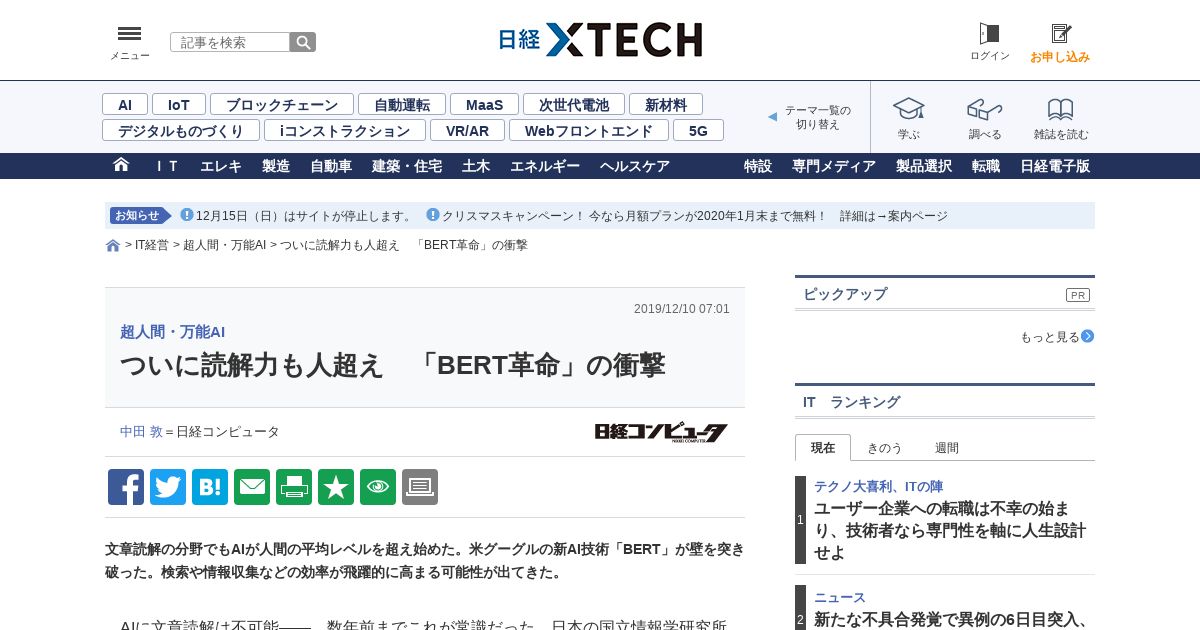This screenshot has width=1200, height=630.
Task: Click the gray article-list icon
Action: tap(420, 487)
